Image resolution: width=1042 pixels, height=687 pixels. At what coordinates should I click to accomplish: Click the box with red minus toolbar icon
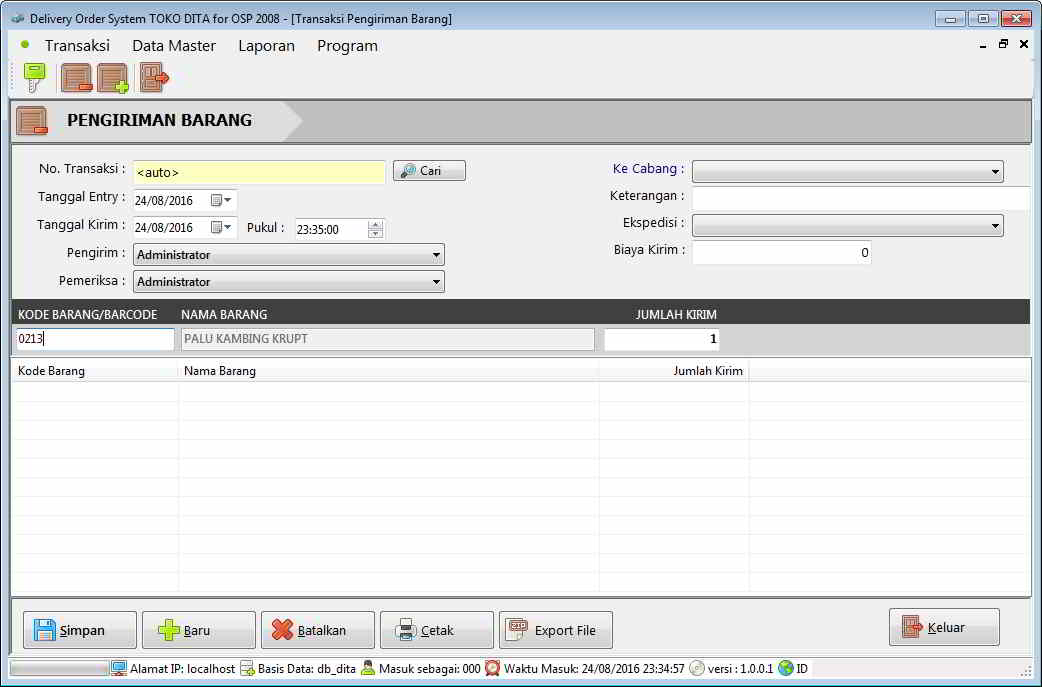(77, 77)
